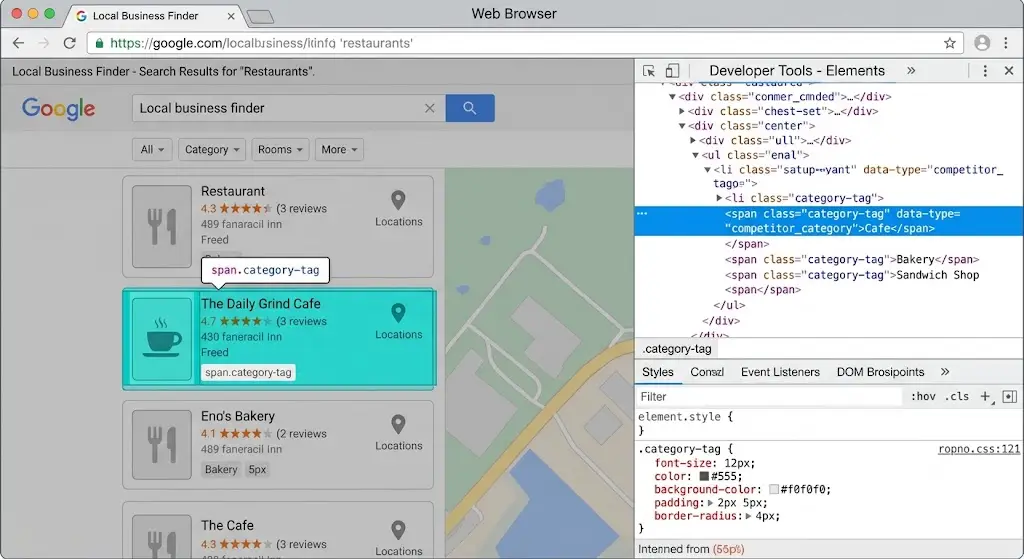This screenshot has height=559, width=1024.
Task: Collapse the div class center node
Action: [682, 125]
